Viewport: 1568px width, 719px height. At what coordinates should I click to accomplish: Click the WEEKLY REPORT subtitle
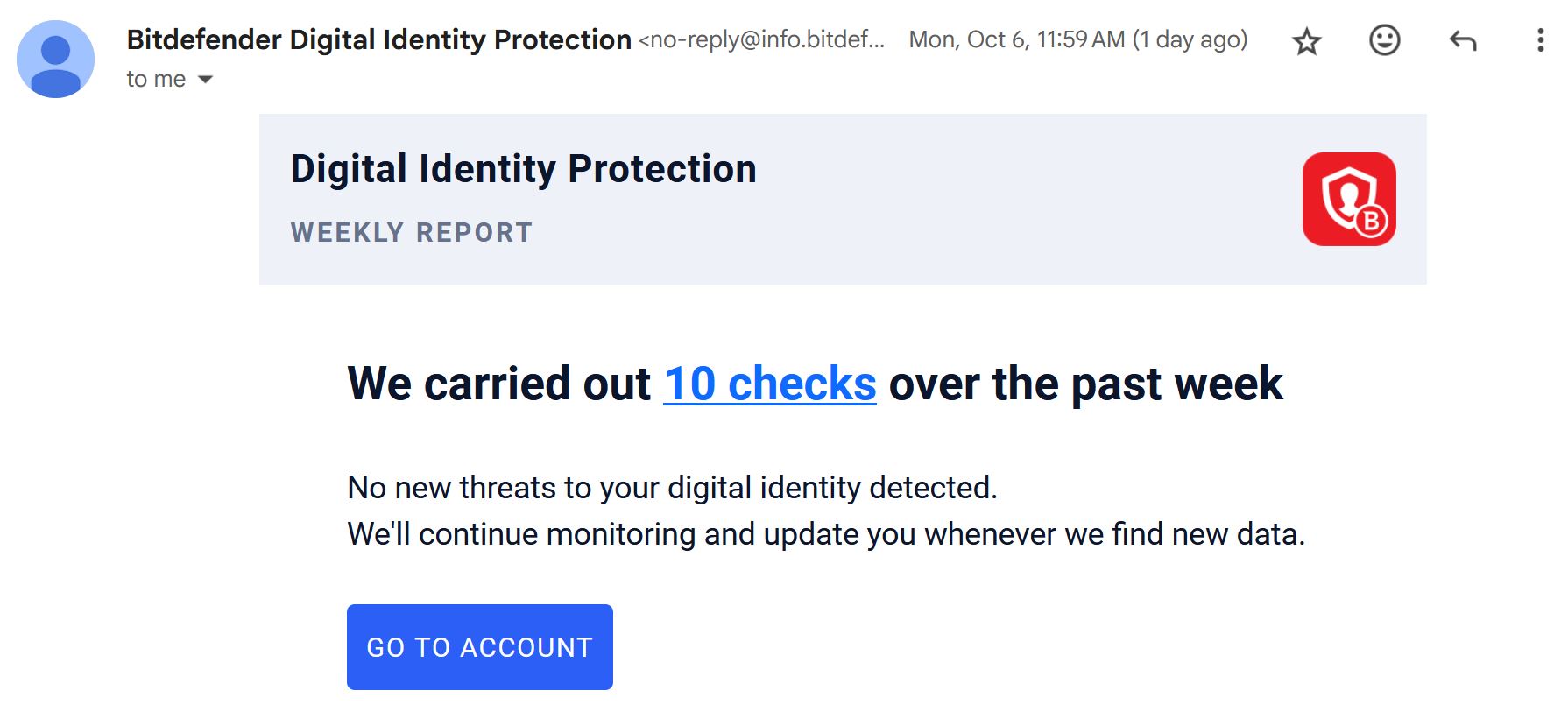click(411, 232)
